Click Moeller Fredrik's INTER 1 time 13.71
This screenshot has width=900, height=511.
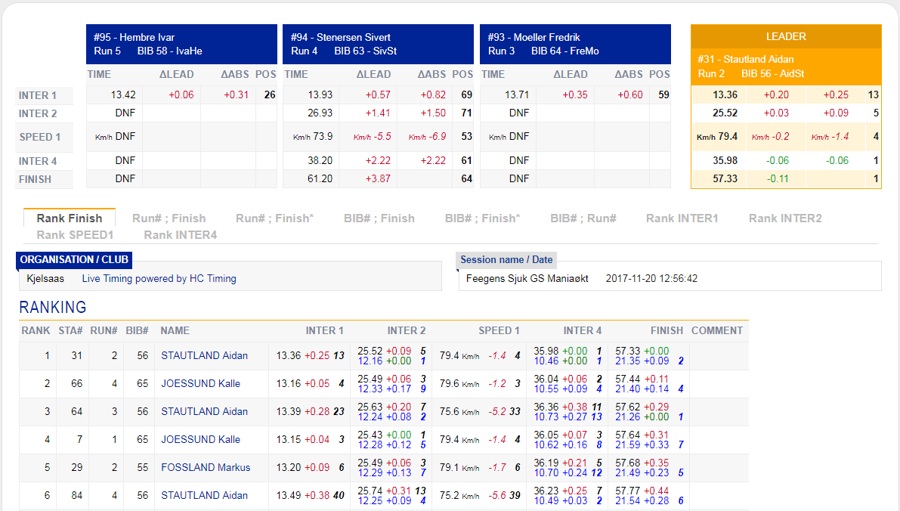click(517, 95)
